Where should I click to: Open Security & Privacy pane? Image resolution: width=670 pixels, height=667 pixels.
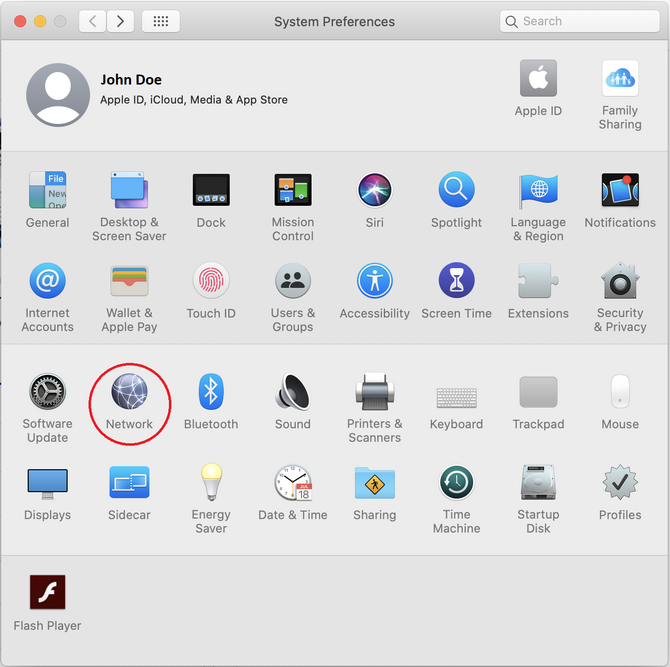pos(620,281)
